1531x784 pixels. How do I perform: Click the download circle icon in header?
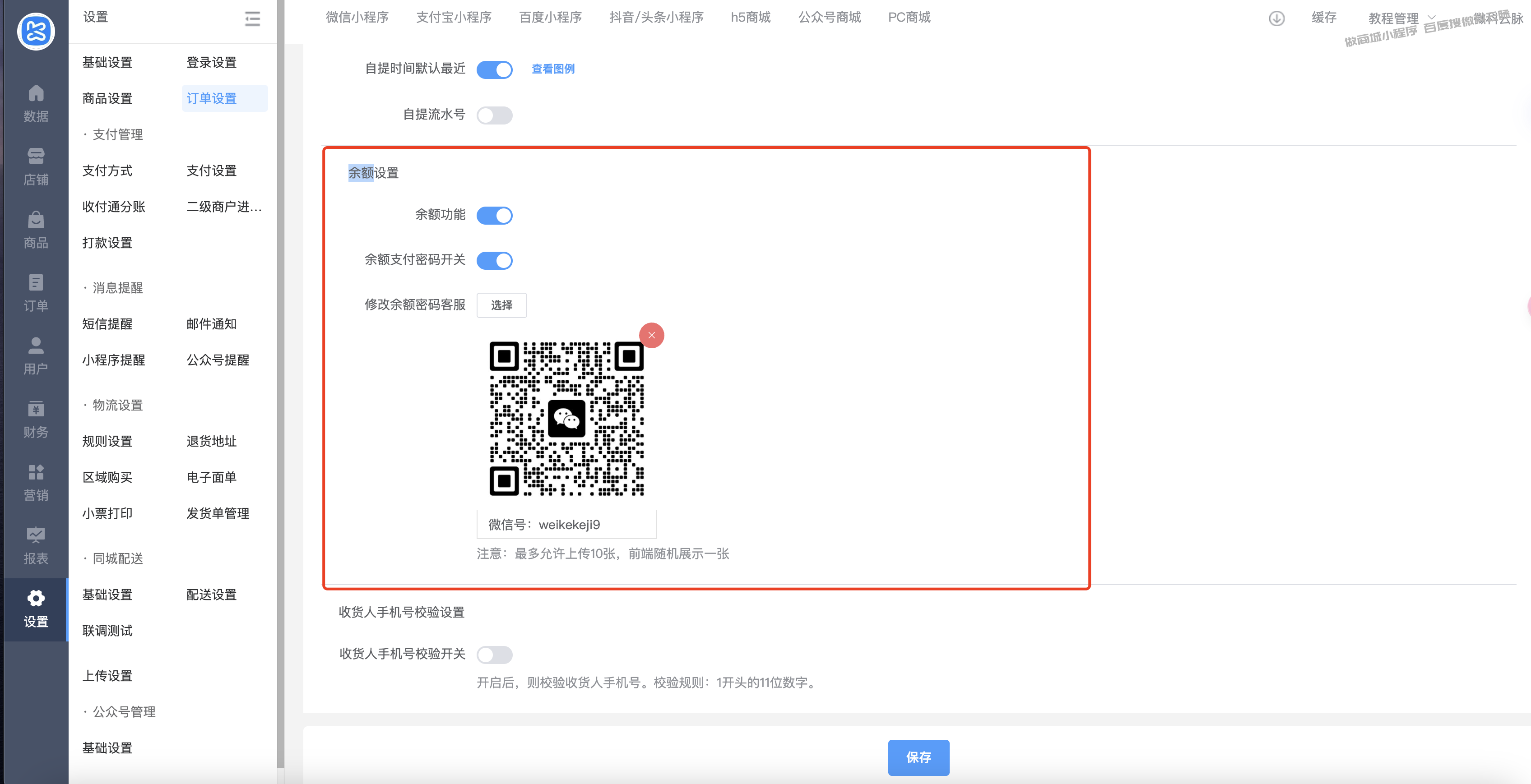[1276, 18]
